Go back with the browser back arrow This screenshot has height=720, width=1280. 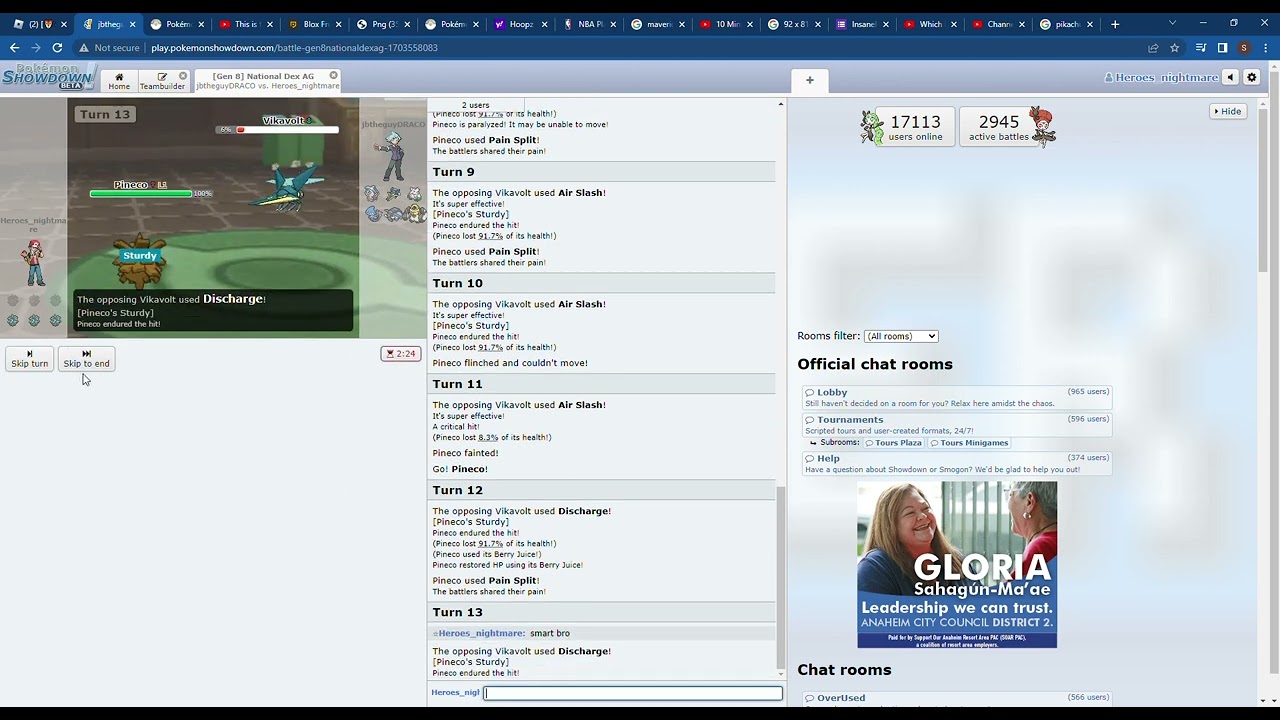coord(14,47)
